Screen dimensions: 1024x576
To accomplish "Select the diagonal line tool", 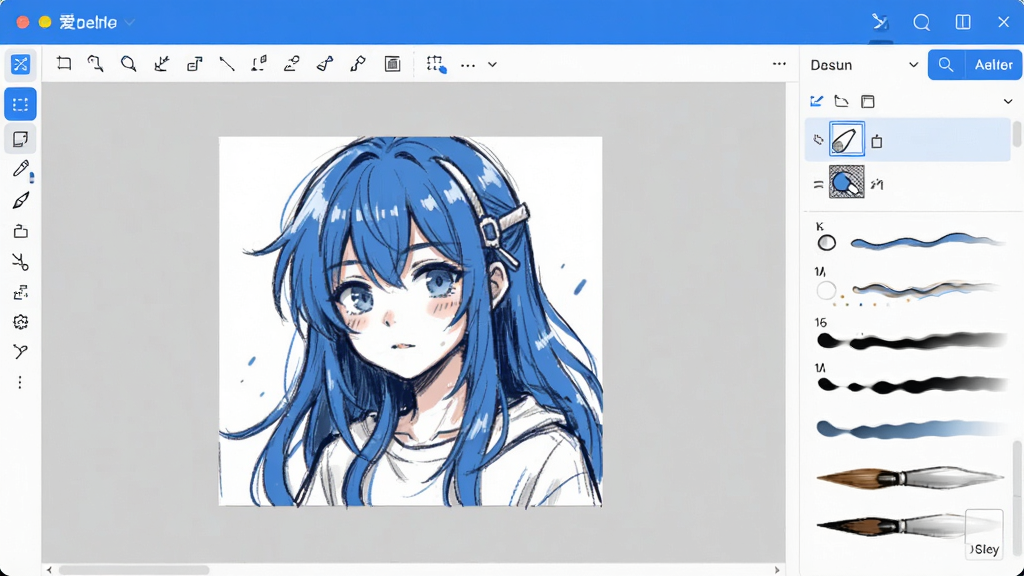I will tap(227, 64).
